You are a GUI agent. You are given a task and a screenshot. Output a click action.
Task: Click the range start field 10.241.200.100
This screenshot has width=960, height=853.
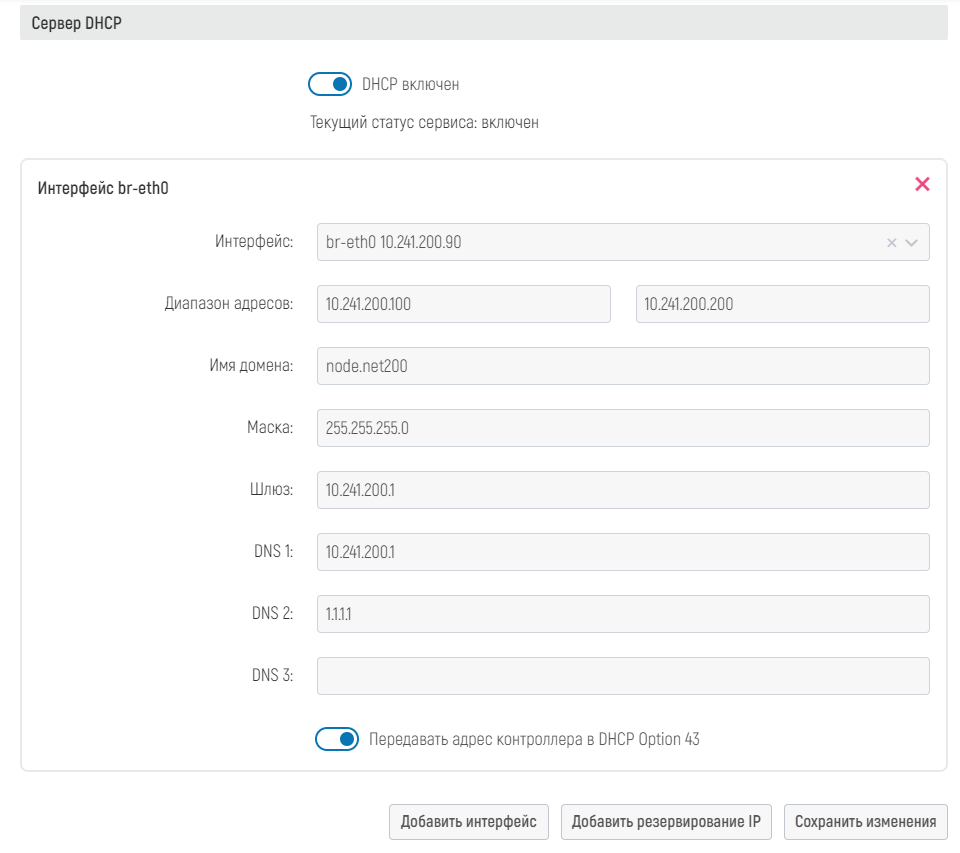click(x=463, y=305)
